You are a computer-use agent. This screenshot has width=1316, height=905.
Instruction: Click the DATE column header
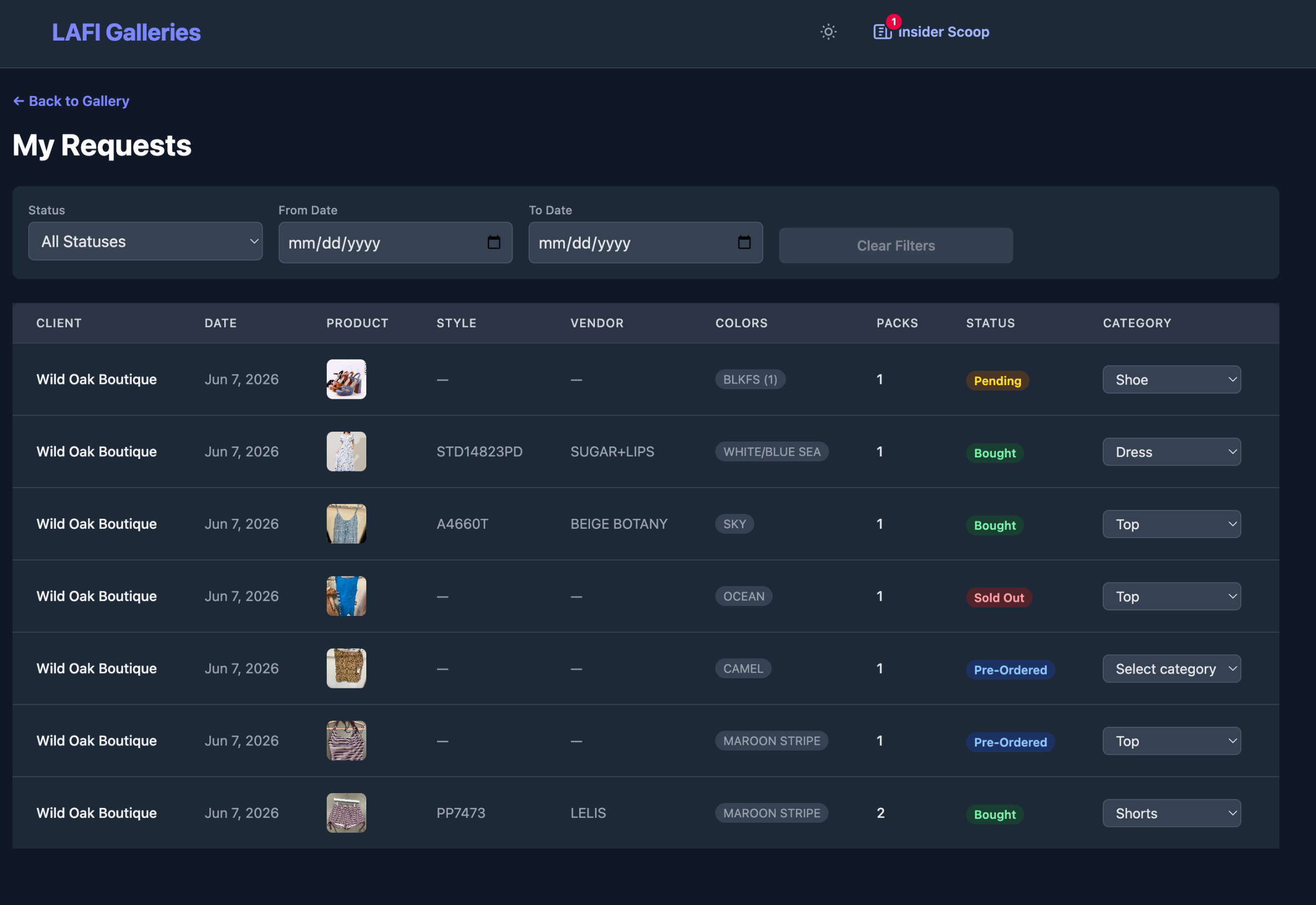tap(220, 323)
